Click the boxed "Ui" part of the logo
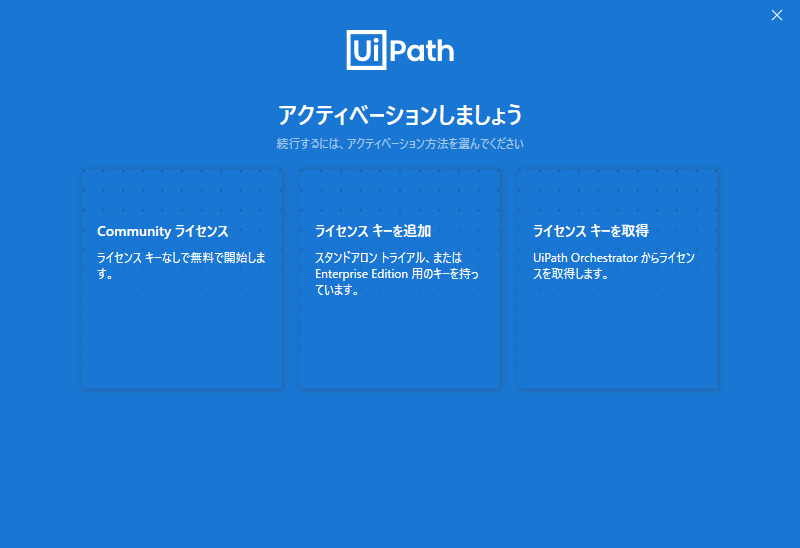 [x=364, y=50]
